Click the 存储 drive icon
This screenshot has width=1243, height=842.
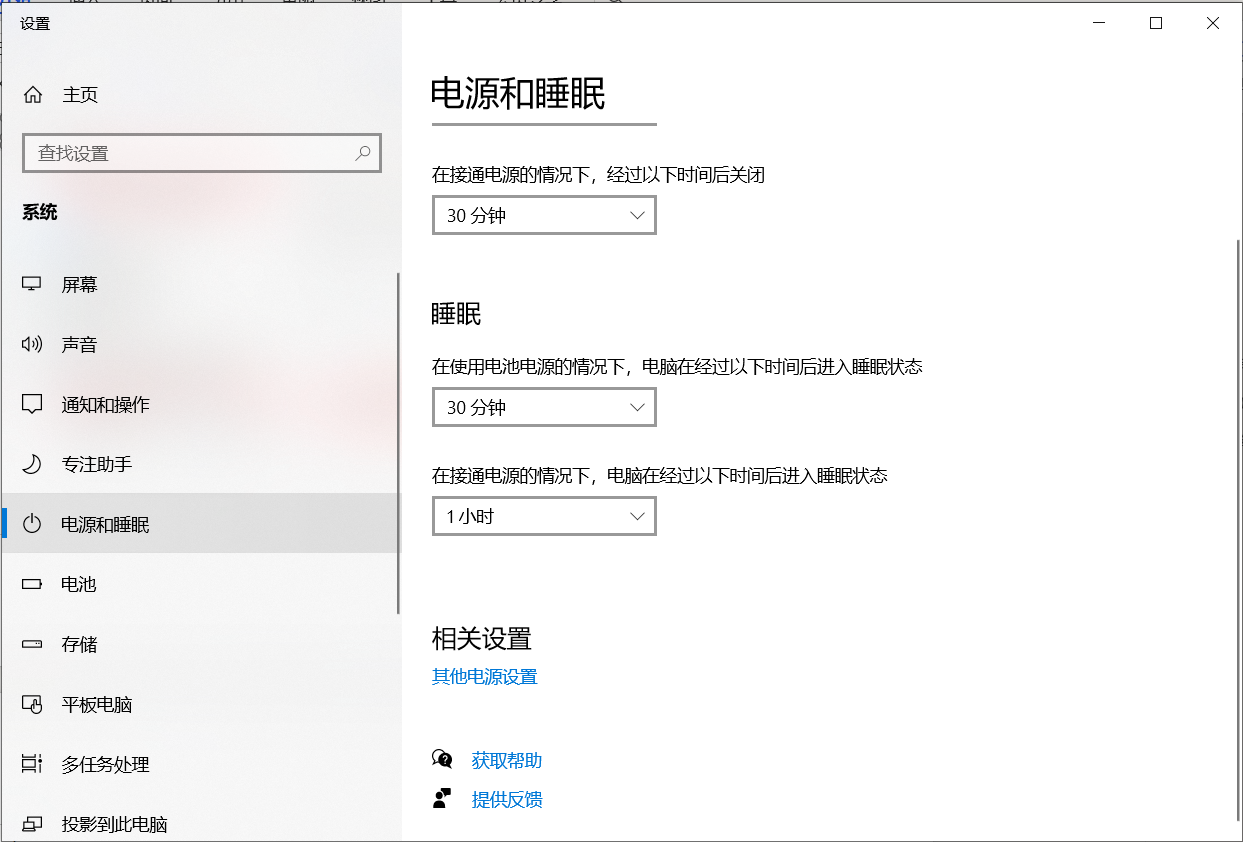tap(32, 645)
